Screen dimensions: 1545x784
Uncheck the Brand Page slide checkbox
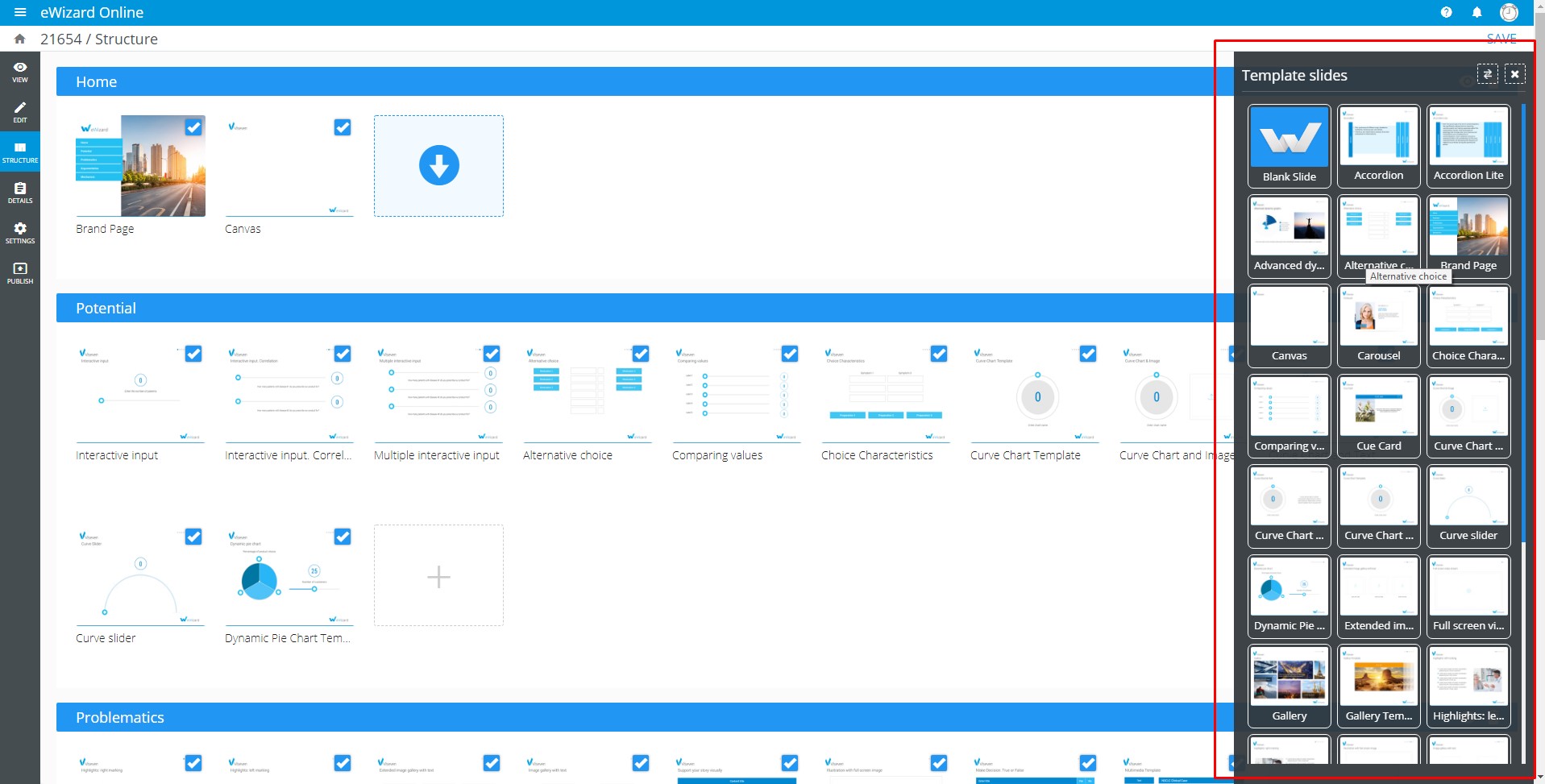193,127
